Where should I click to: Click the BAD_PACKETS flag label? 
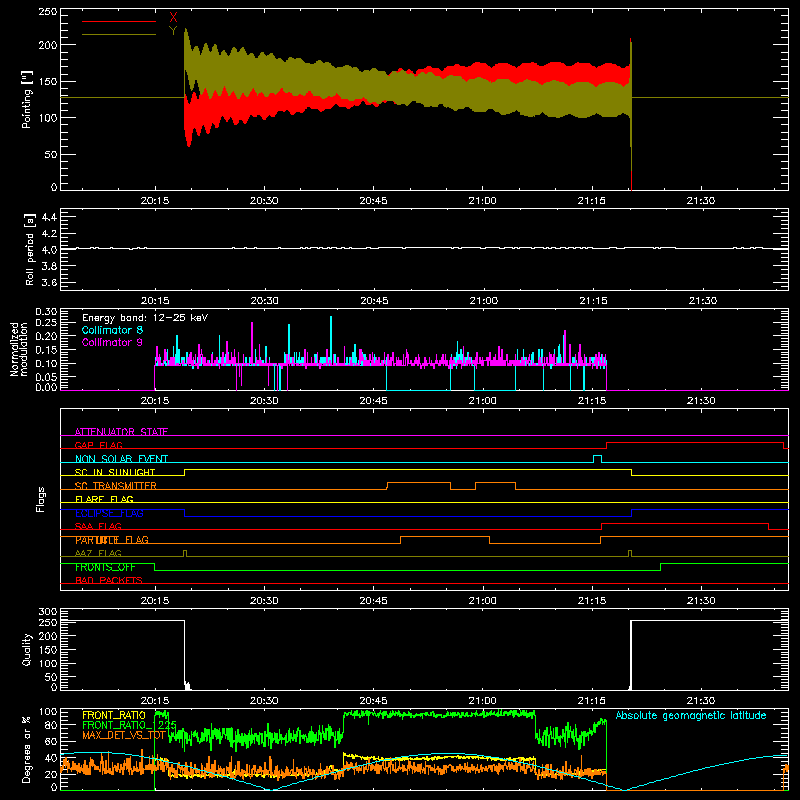tap(109, 580)
